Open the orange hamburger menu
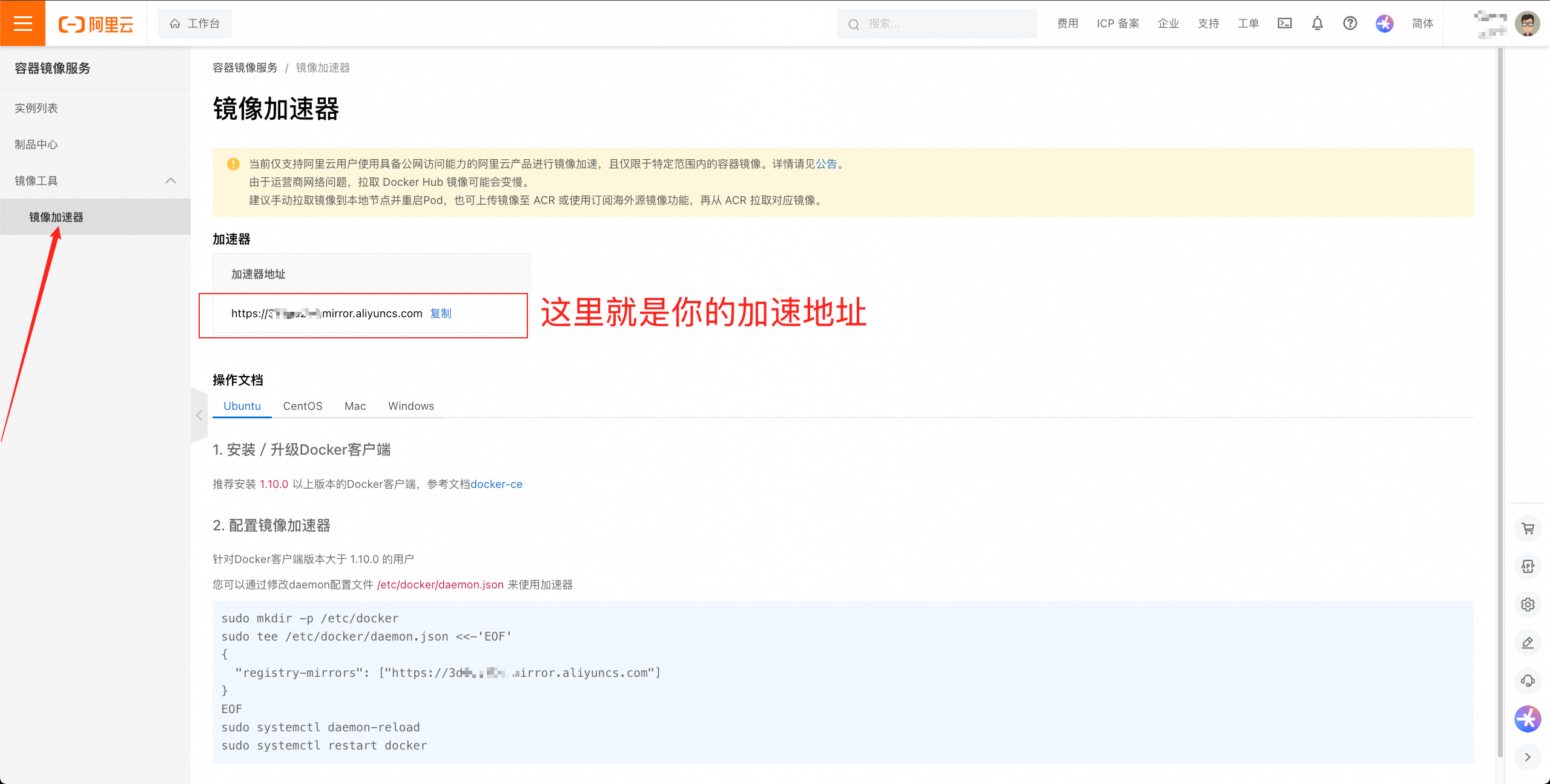Image resolution: width=1550 pixels, height=784 pixels. click(22, 23)
